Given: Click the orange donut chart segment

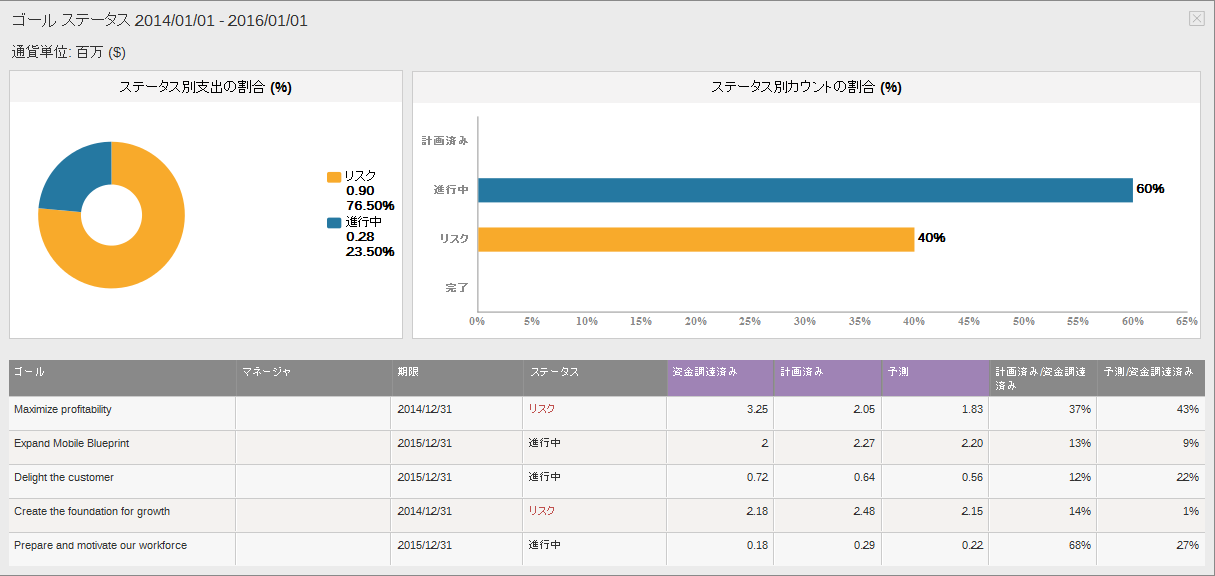Looking at the screenshot, I should coord(150,250).
